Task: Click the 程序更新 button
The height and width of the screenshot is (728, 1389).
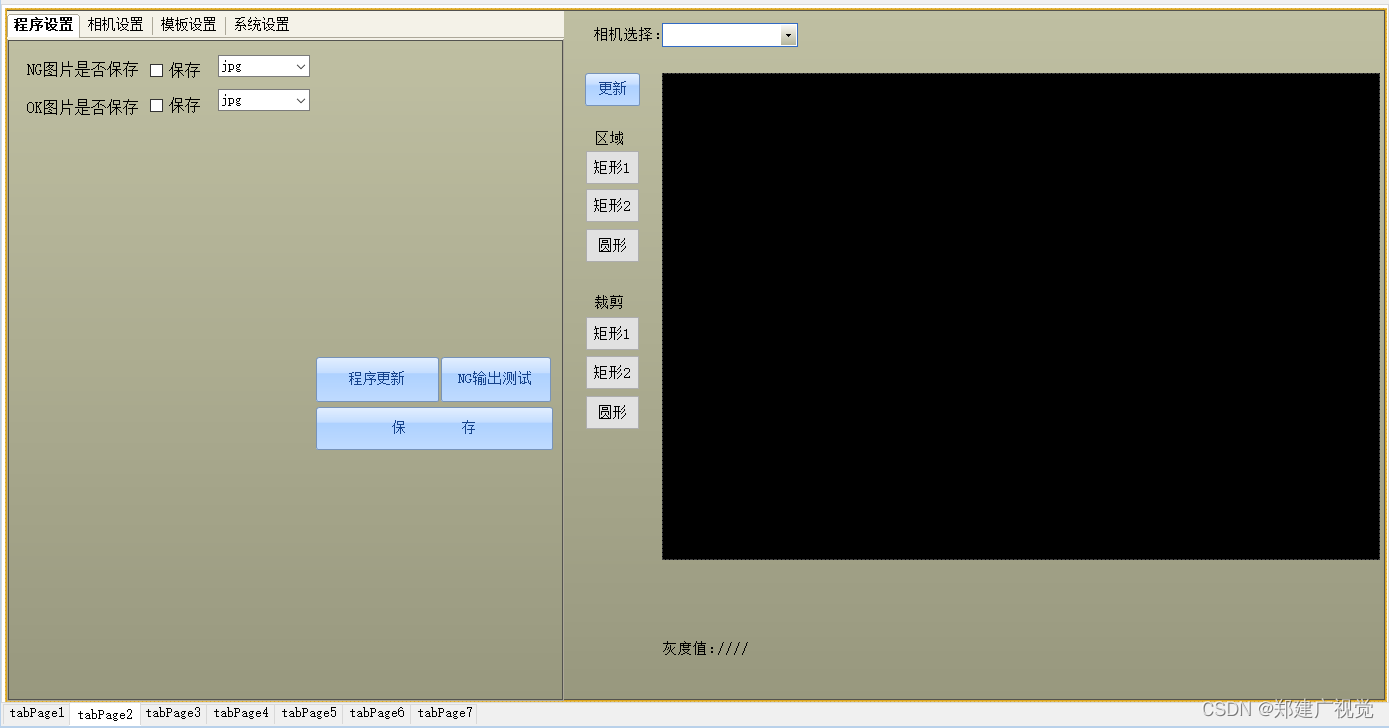Action: pos(377,379)
